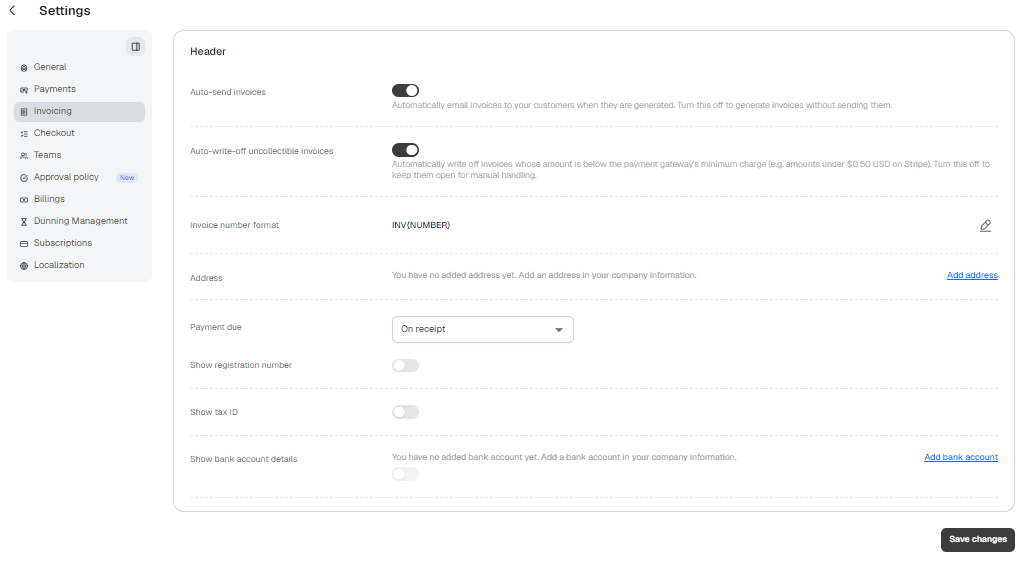Disable Auto-write-off uncollectible invoices toggle
This screenshot has height=588, width=1031.
click(x=405, y=150)
